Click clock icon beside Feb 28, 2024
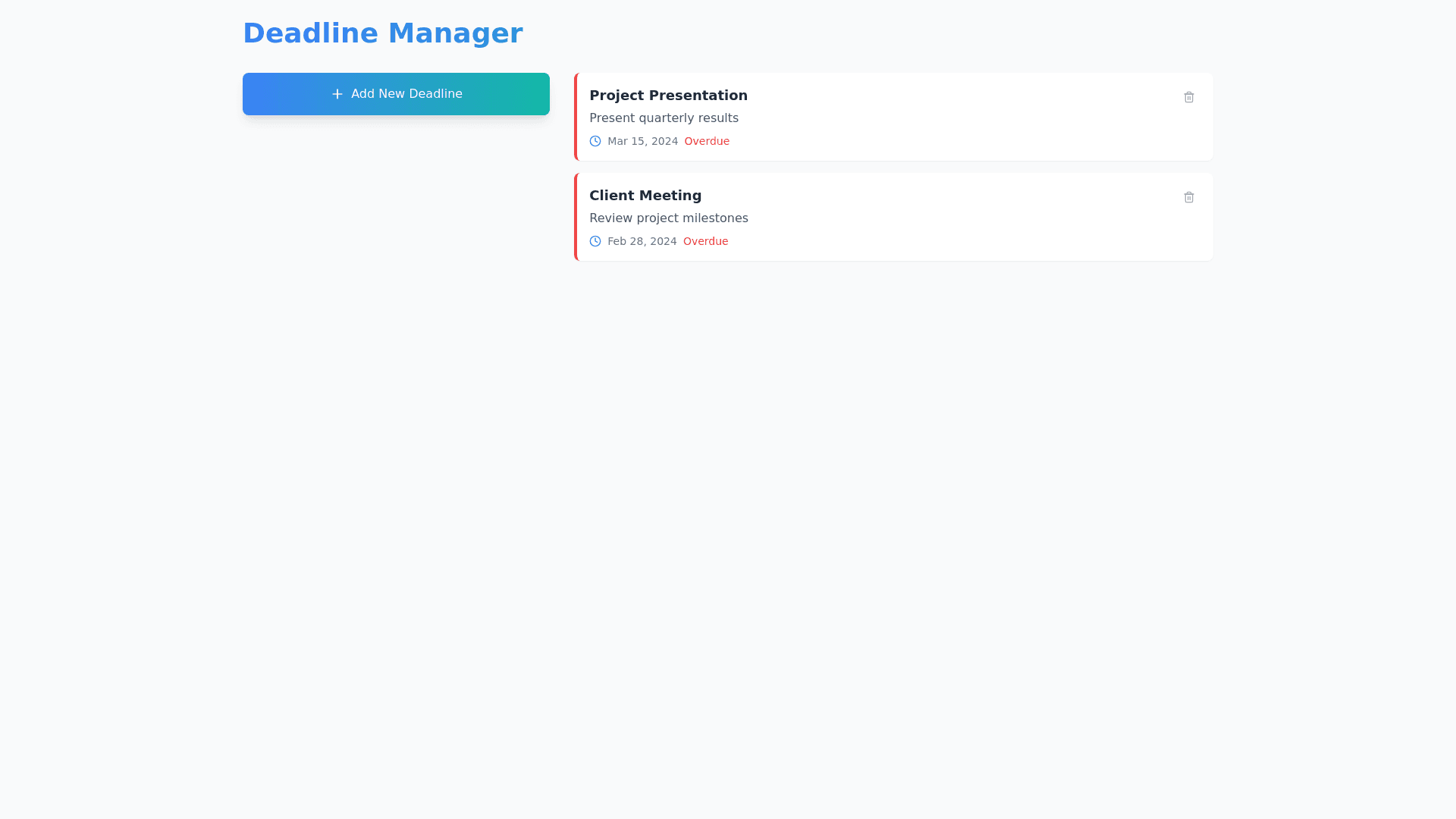The width and height of the screenshot is (1456, 819). click(x=595, y=241)
